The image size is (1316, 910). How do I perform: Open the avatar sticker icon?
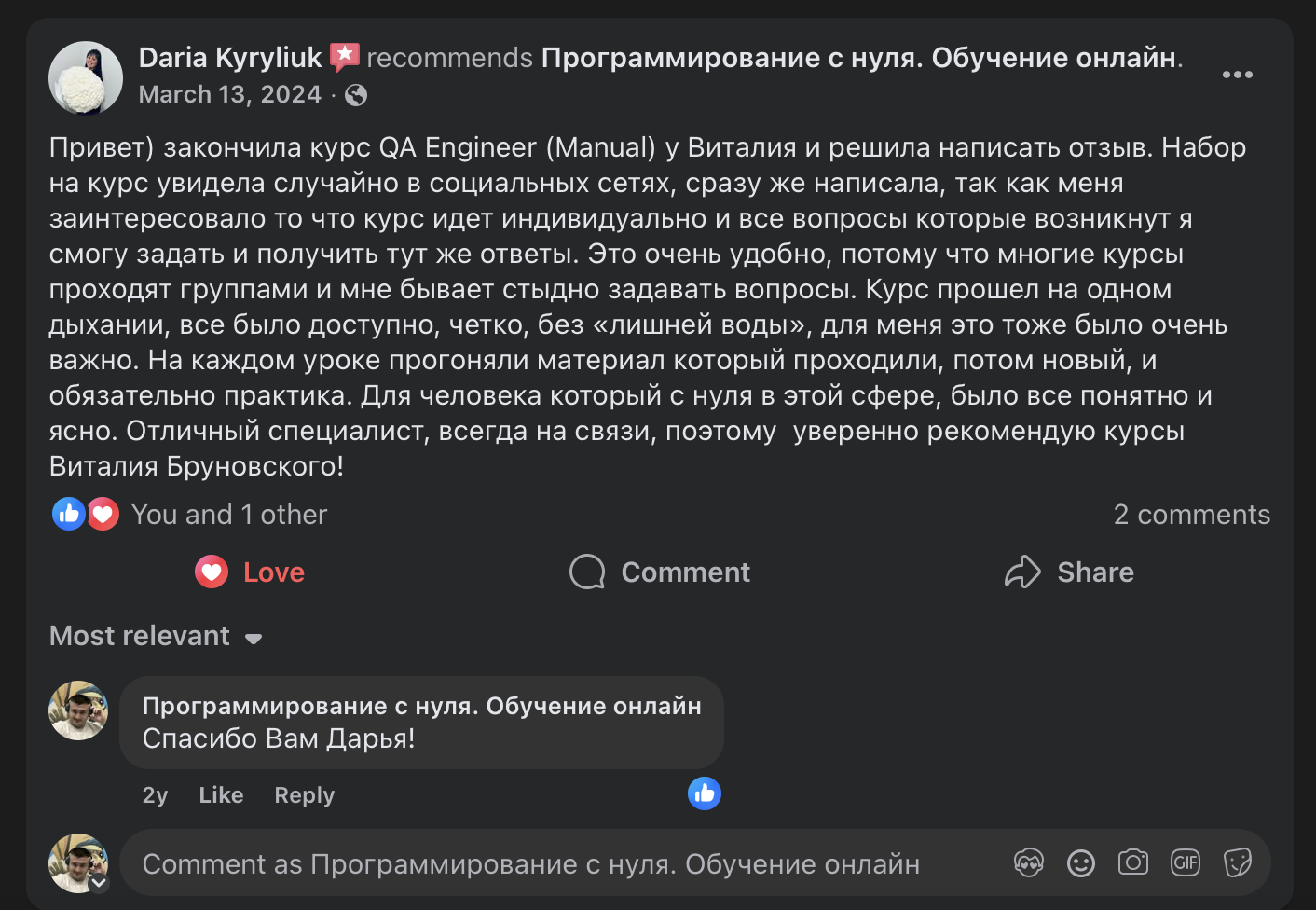[1028, 862]
